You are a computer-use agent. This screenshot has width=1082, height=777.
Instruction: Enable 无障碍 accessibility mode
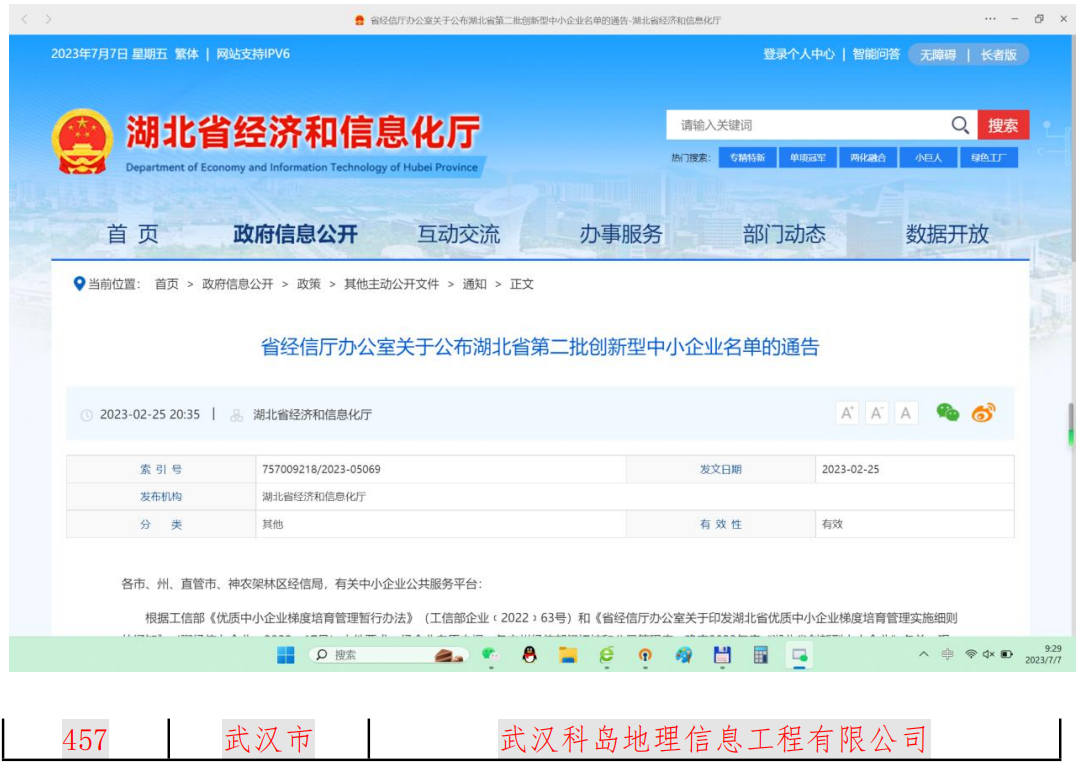tap(938, 55)
